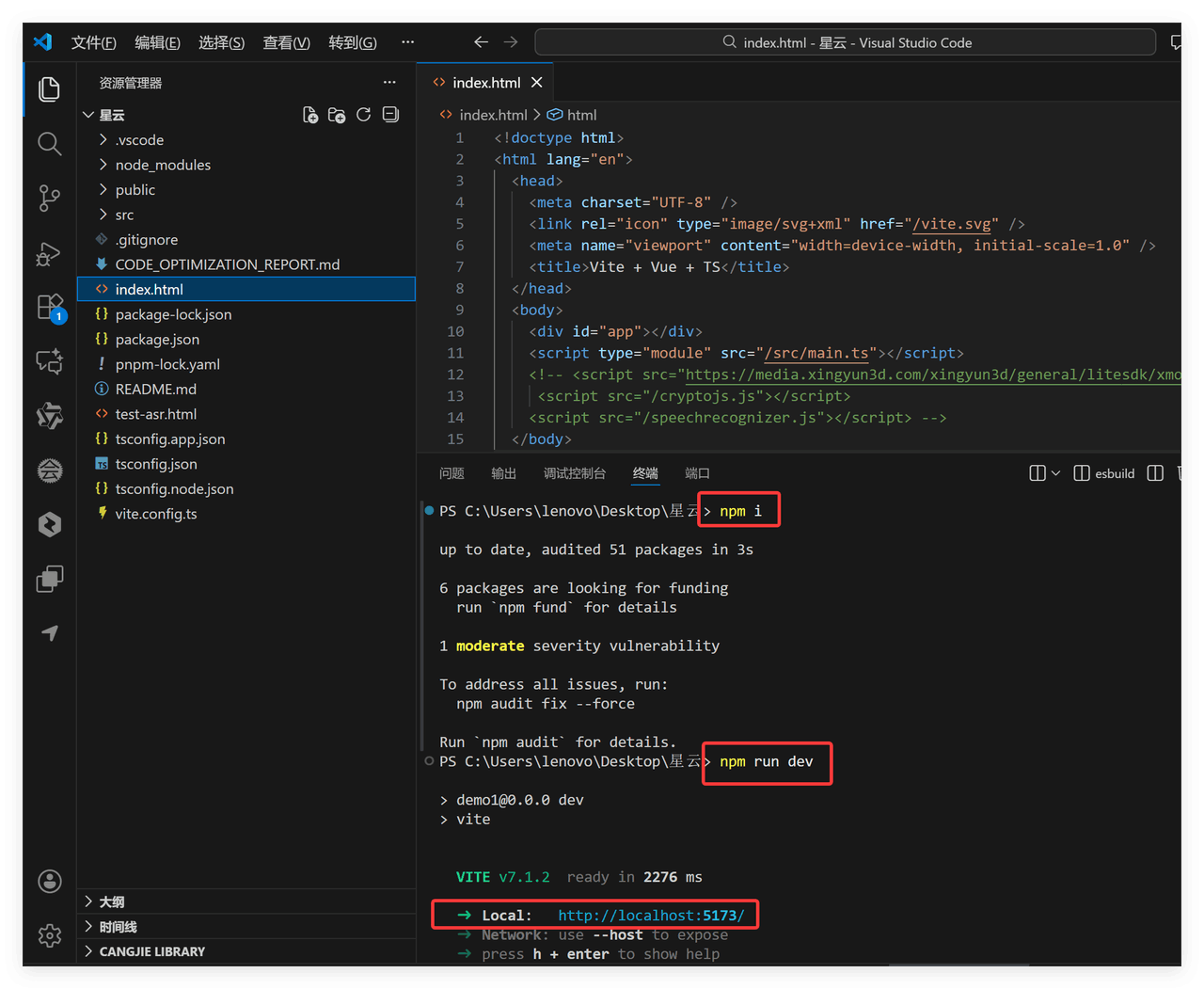
Task: Open the Manage gear in activity bar
Action: (x=50, y=935)
